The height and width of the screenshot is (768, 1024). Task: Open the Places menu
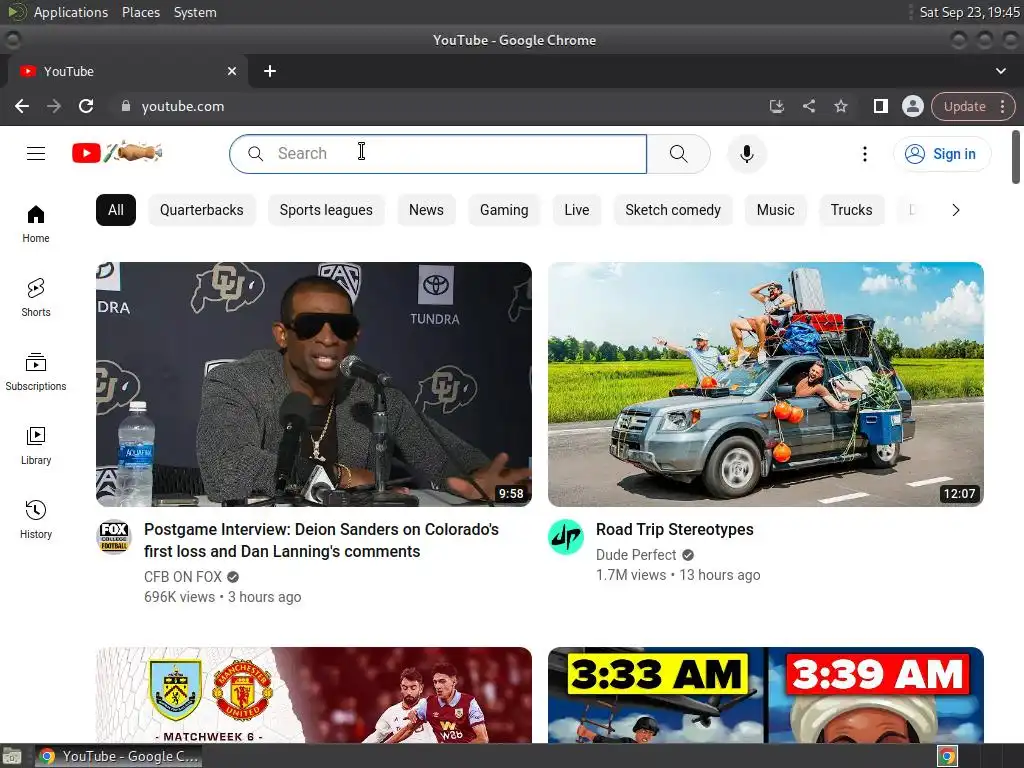tap(140, 12)
